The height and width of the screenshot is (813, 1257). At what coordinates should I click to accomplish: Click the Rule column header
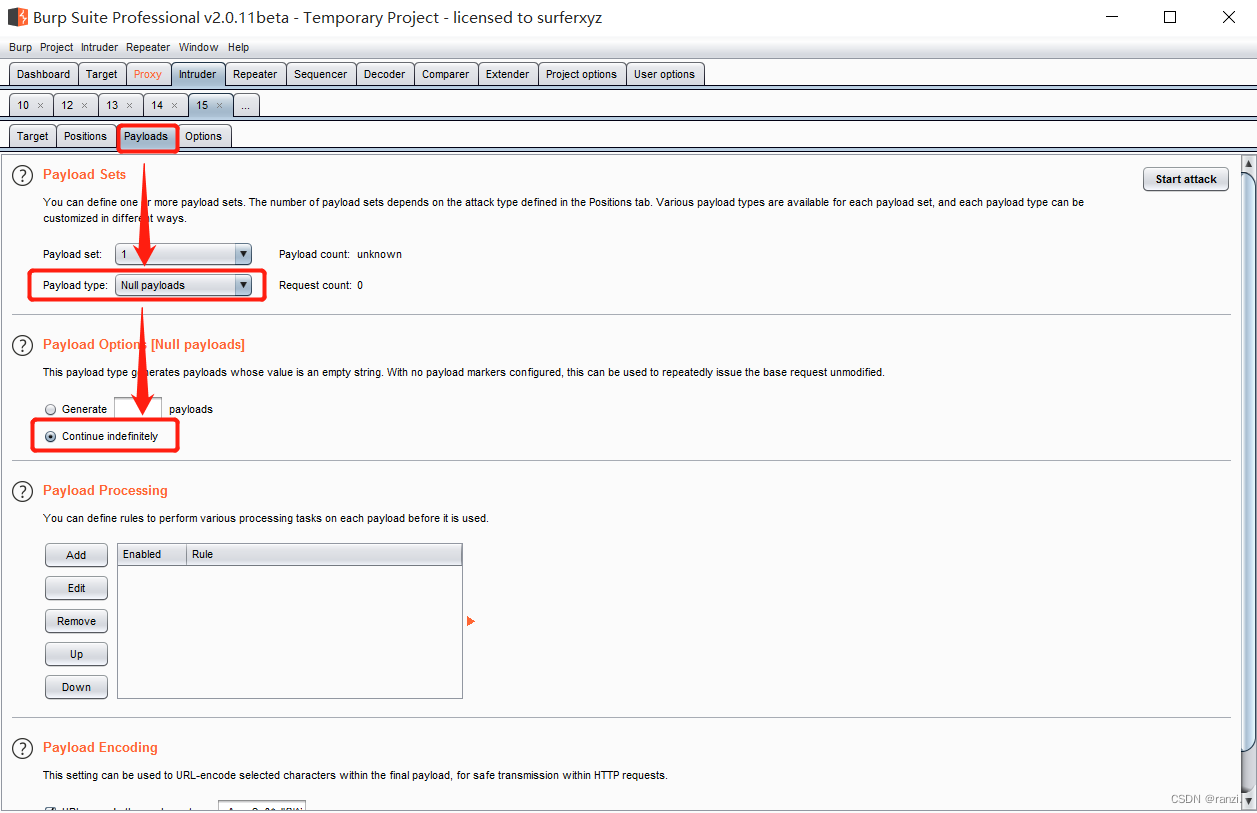click(324, 554)
